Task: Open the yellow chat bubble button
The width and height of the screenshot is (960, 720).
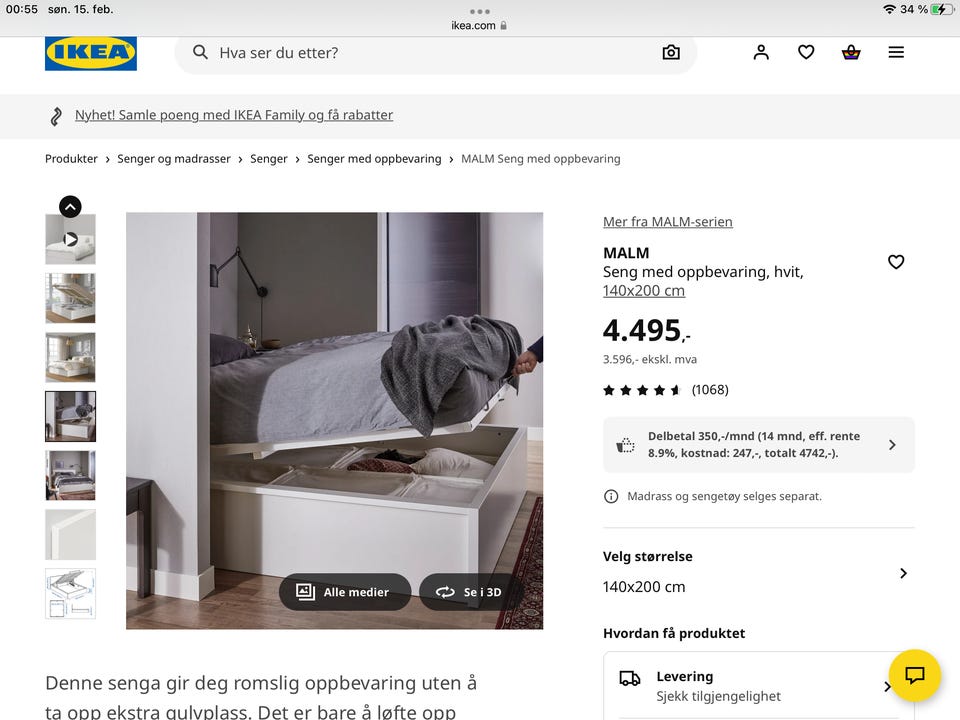Action: click(915, 675)
